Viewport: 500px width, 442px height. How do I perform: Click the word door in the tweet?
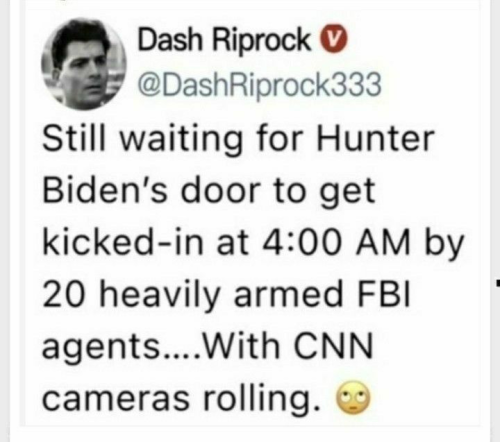point(220,189)
